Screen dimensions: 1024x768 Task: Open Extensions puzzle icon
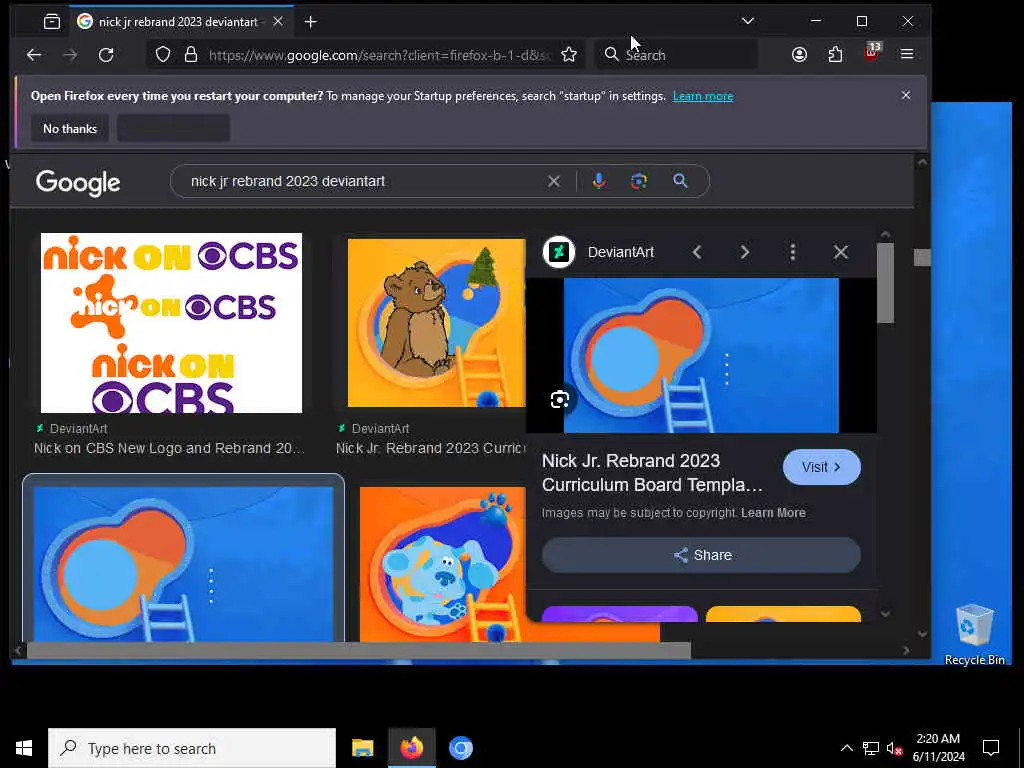[835, 55]
